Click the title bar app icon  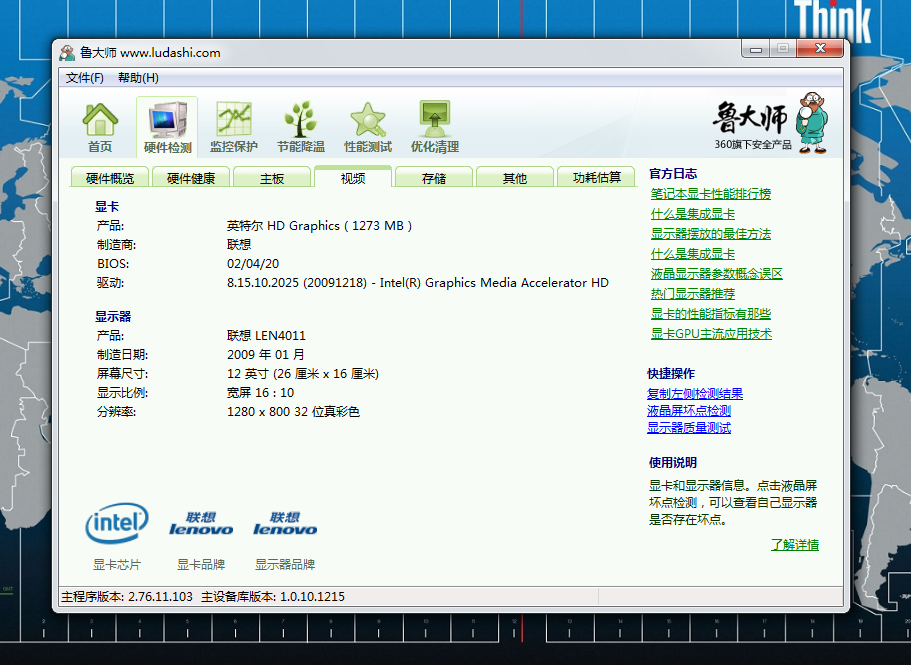coord(67,52)
